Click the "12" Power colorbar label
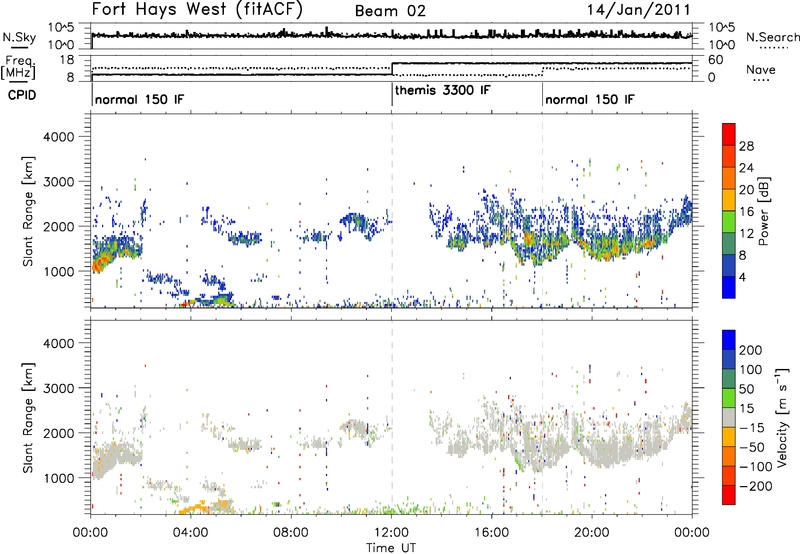Viewport: 800px width, 554px height. click(746, 234)
